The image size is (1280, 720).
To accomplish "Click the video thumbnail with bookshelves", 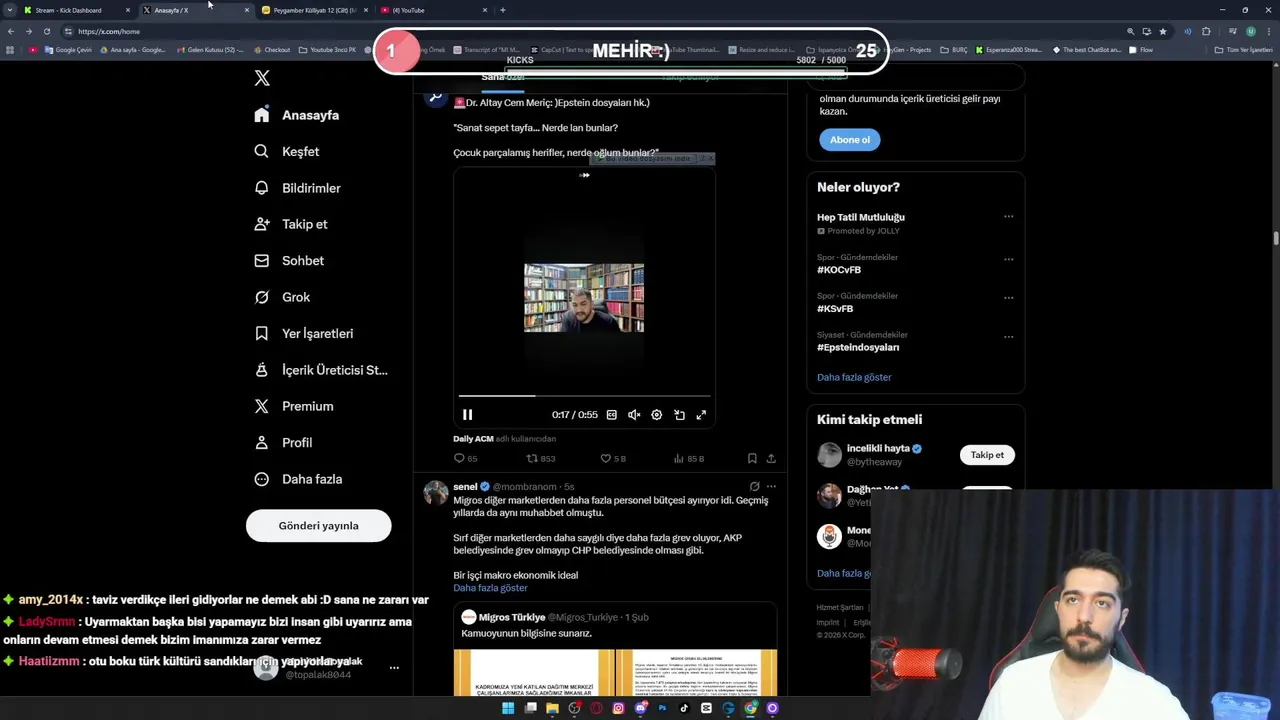I will [x=584, y=298].
